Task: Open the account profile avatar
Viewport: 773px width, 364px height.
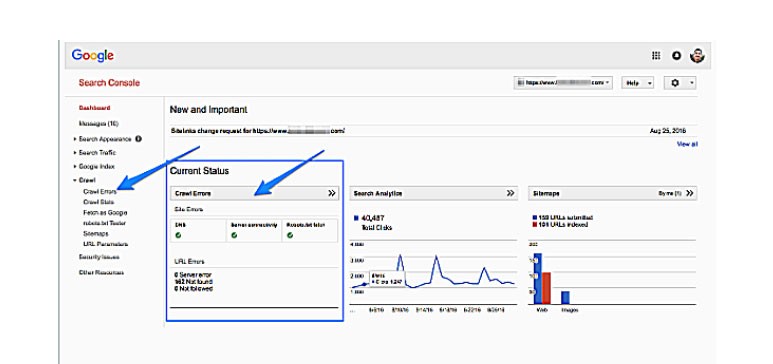Action: [697, 56]
